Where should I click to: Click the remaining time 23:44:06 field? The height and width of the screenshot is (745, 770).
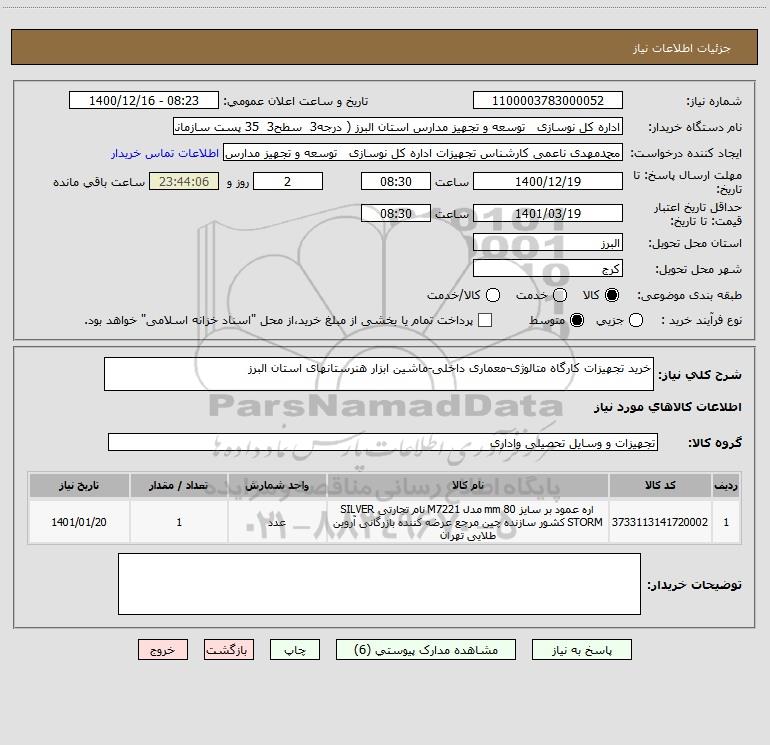point(184,181)
